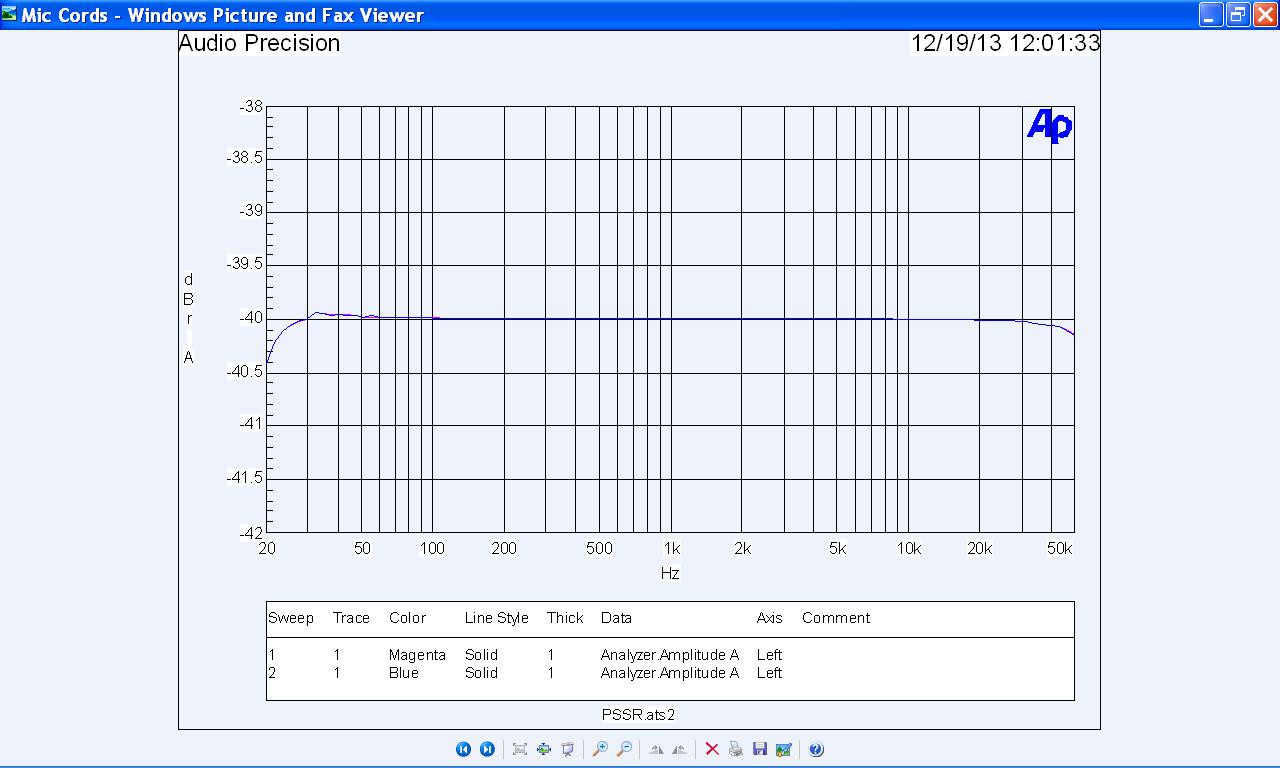
Task: Click the '200' frequency axis label
Action: pyautogui.click(x=504, y=548)
